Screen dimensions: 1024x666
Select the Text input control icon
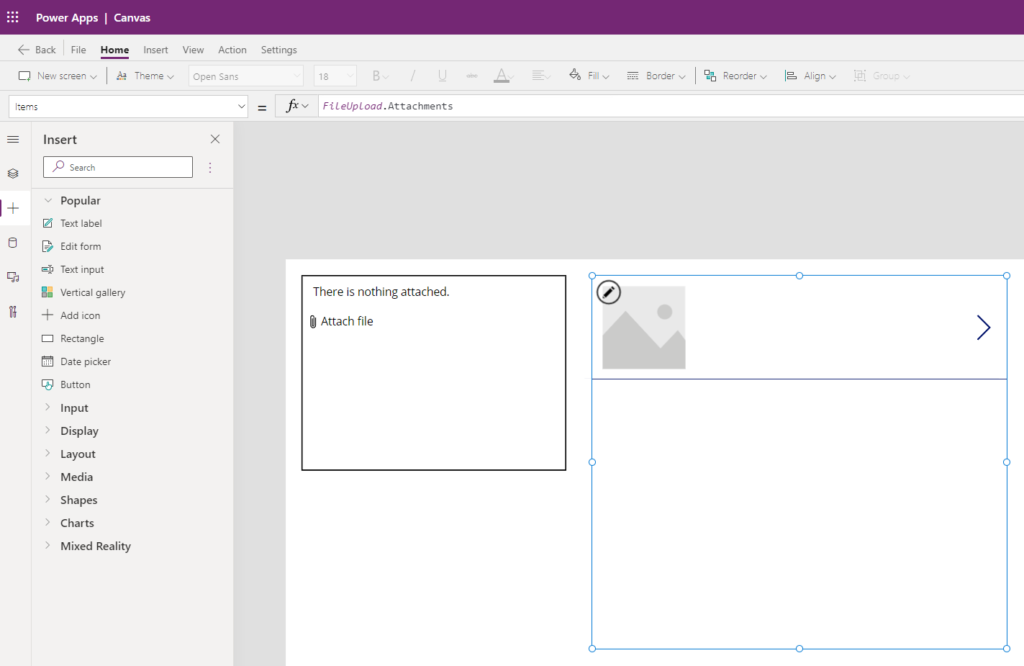pyautogui.click(x=47, y=268)
